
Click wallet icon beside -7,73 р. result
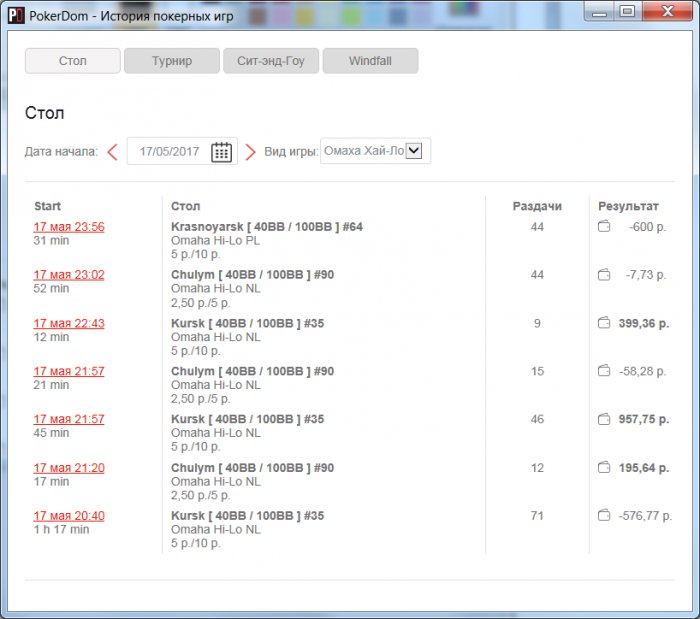[604, 275]
